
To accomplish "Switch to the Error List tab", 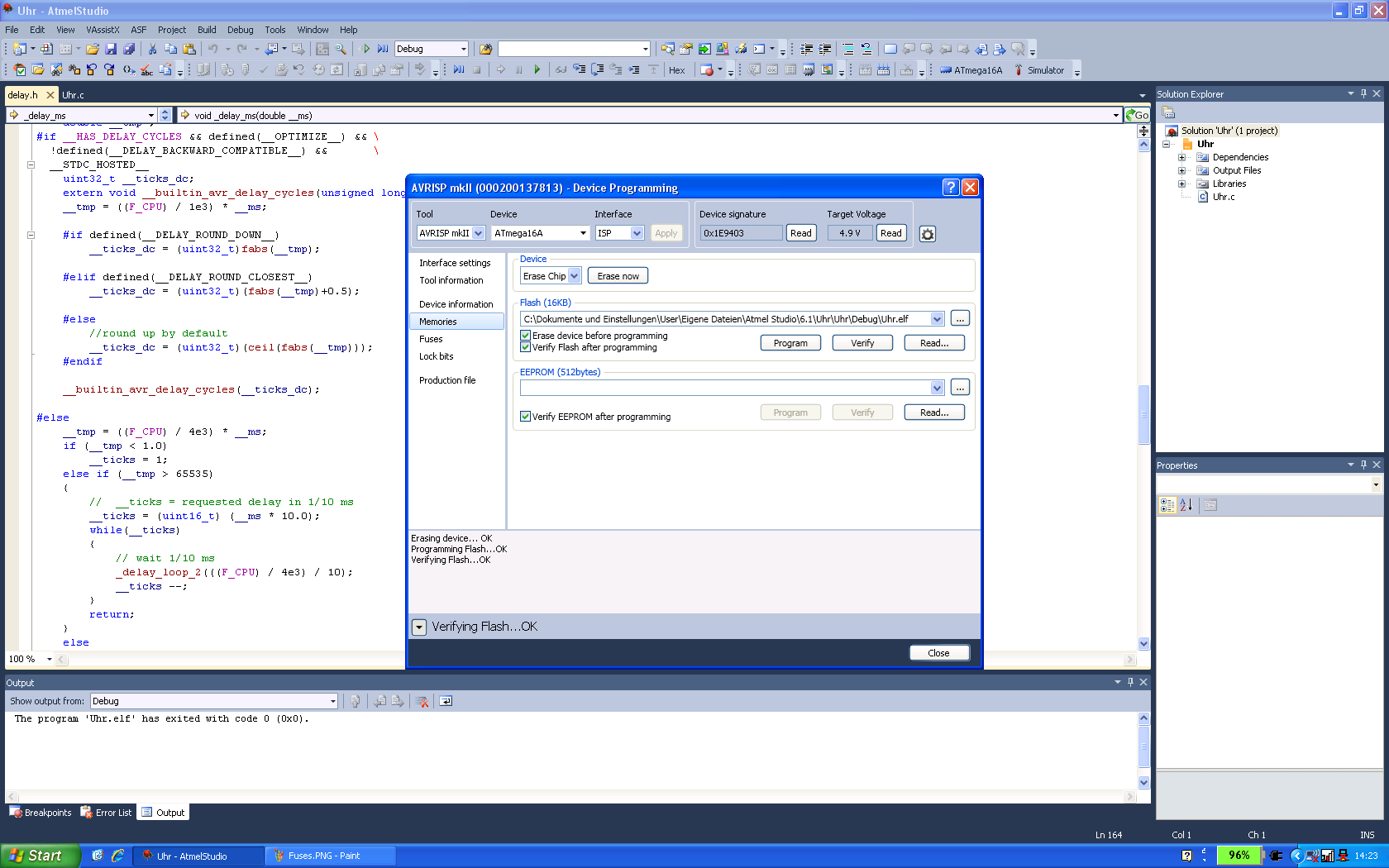I will [x=107, y=813].
